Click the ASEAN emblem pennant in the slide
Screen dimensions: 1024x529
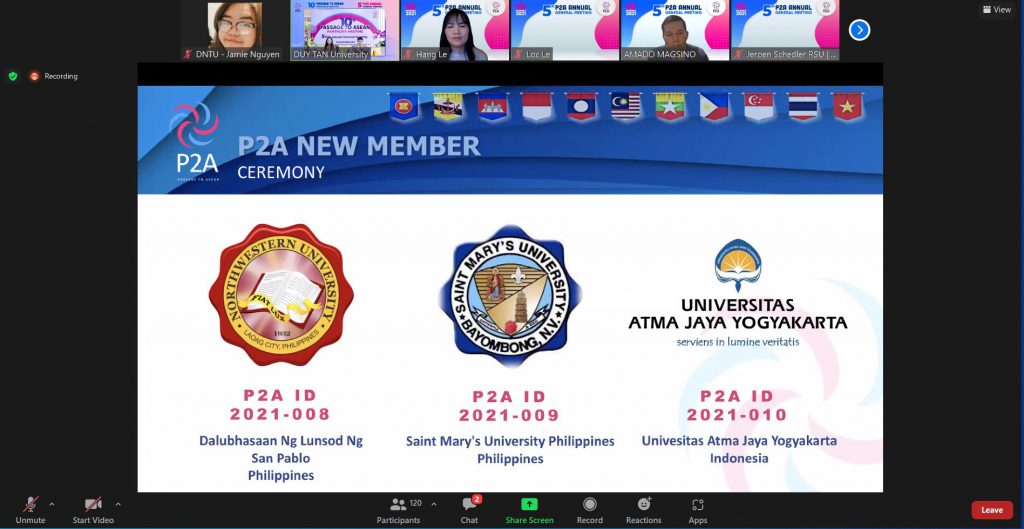[x=404, y=106]
